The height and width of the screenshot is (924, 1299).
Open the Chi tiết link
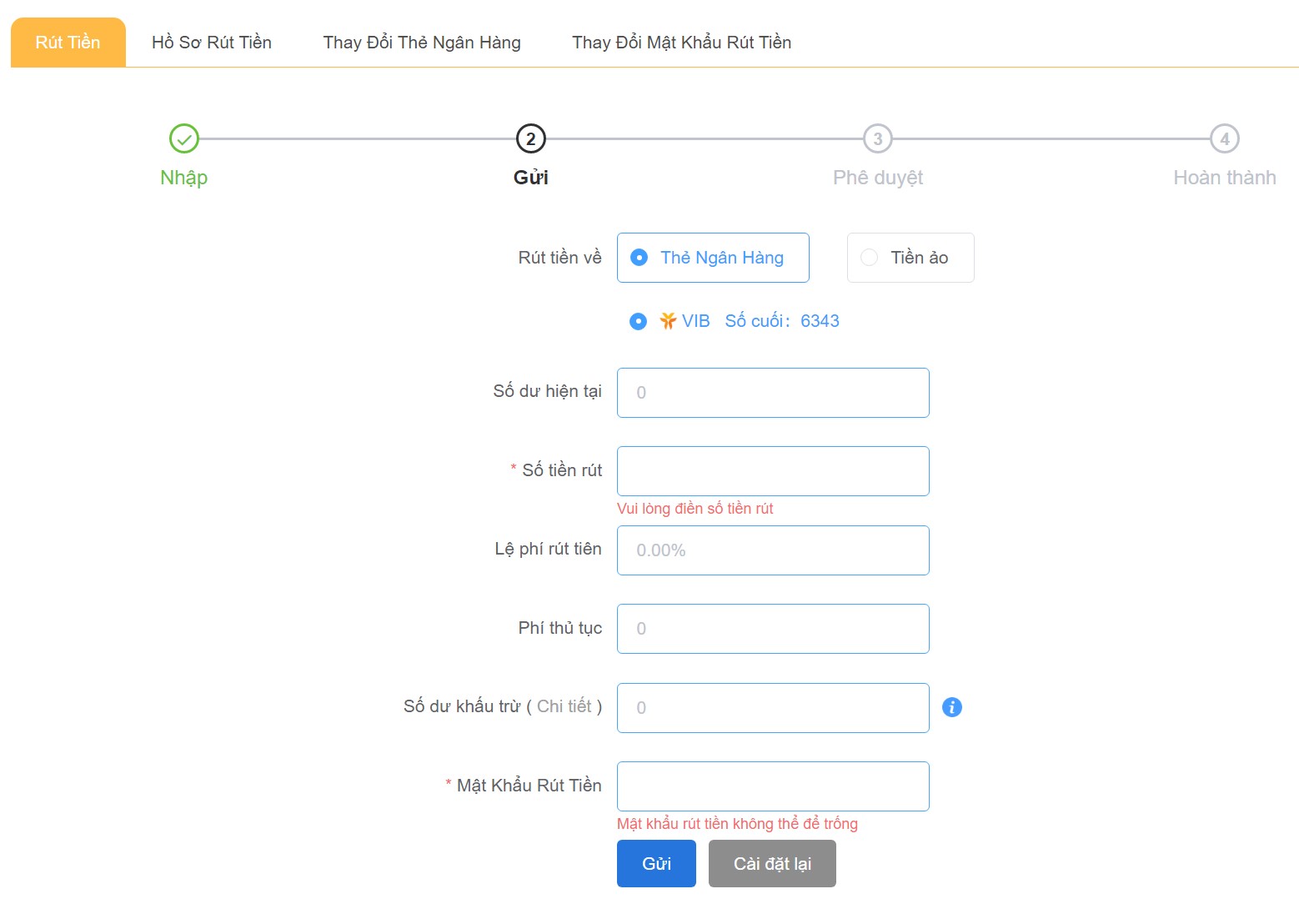564,706
